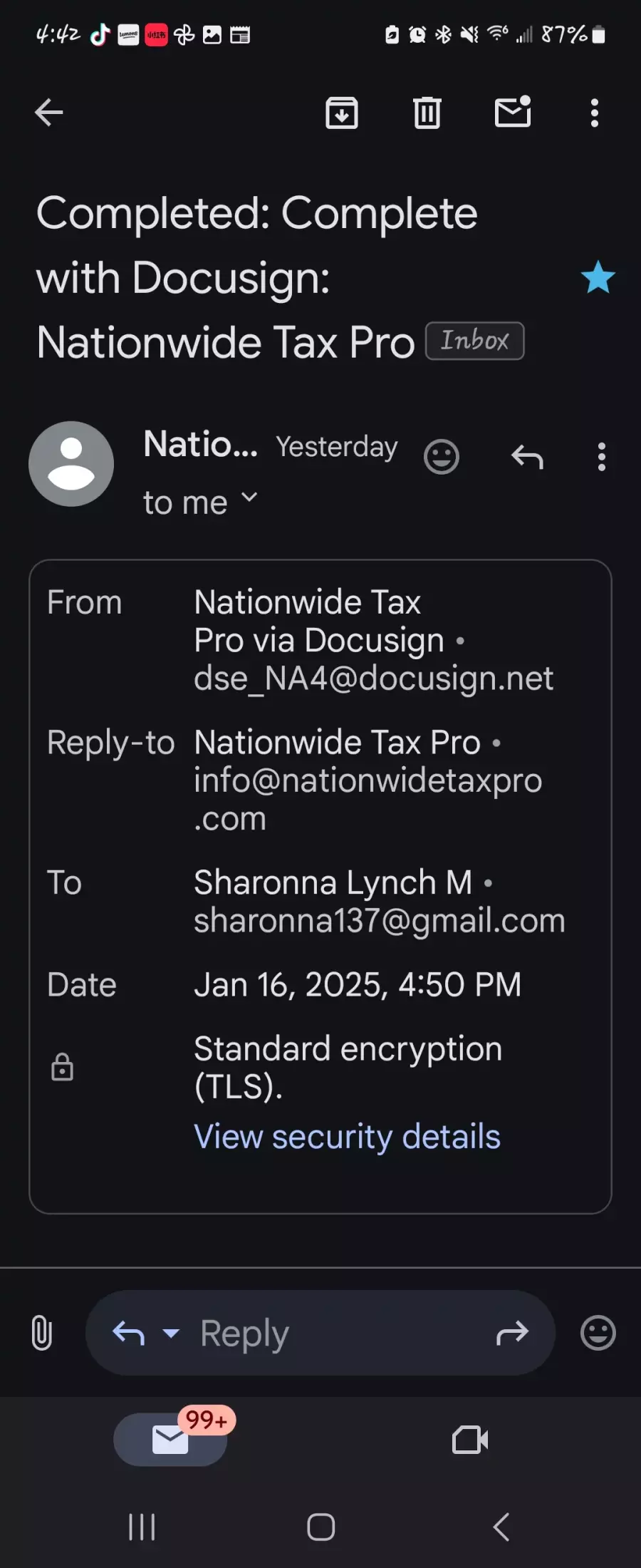Go back using the top-left arrow
641x1568 pixels.
click(x=48, y=113)
